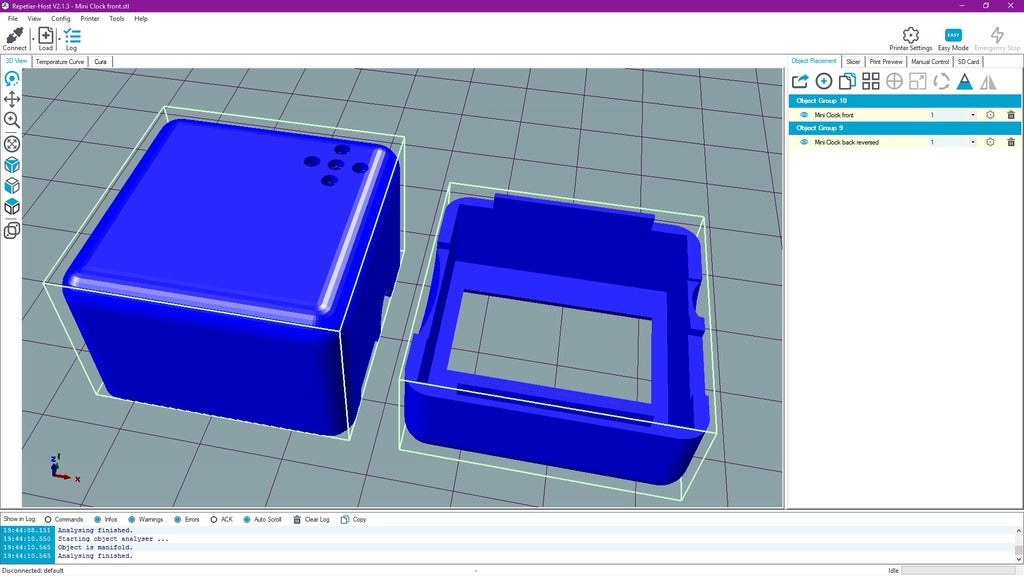Select the Move viewpoint tool
Screen dimensions: 1024x576
12,99
